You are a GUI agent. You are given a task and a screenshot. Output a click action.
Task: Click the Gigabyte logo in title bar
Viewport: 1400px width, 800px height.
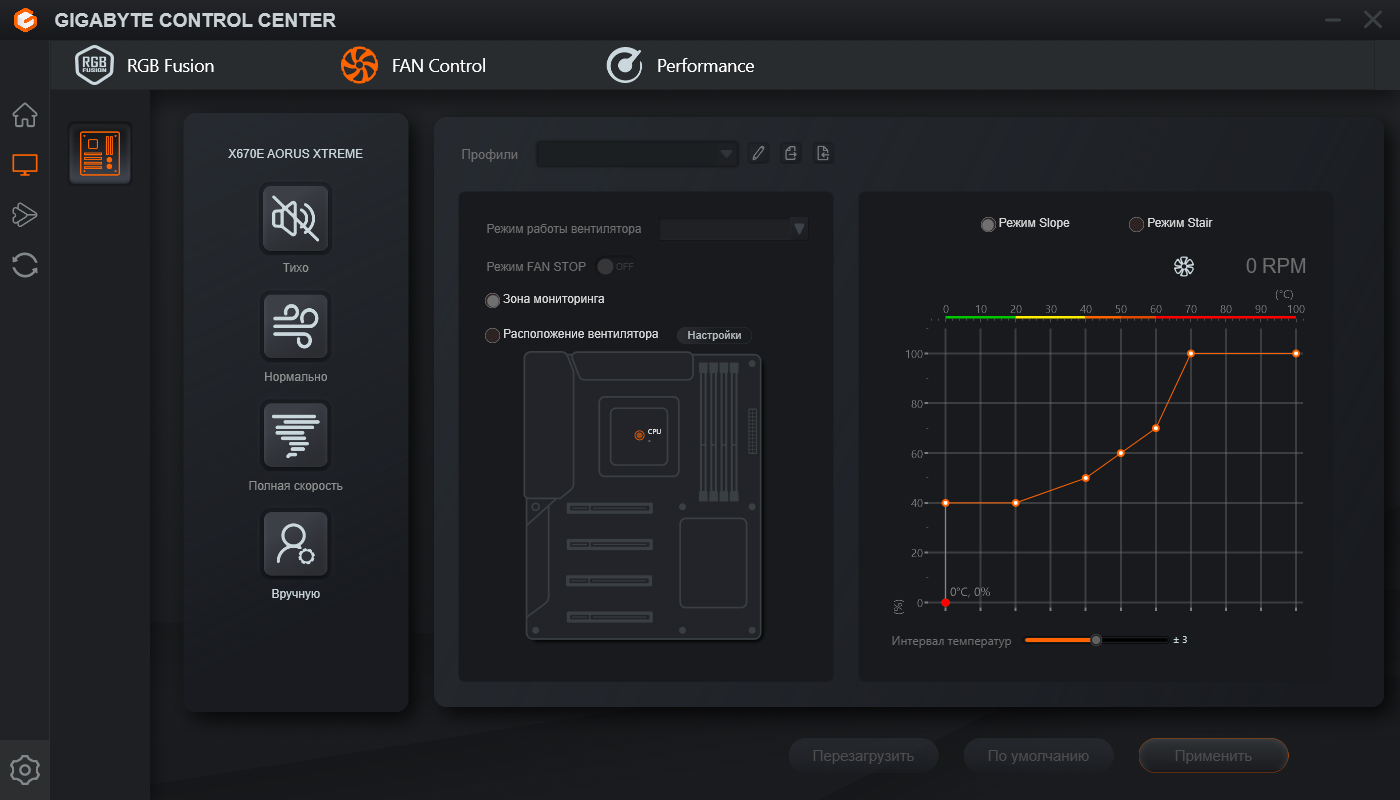(27, 20)
